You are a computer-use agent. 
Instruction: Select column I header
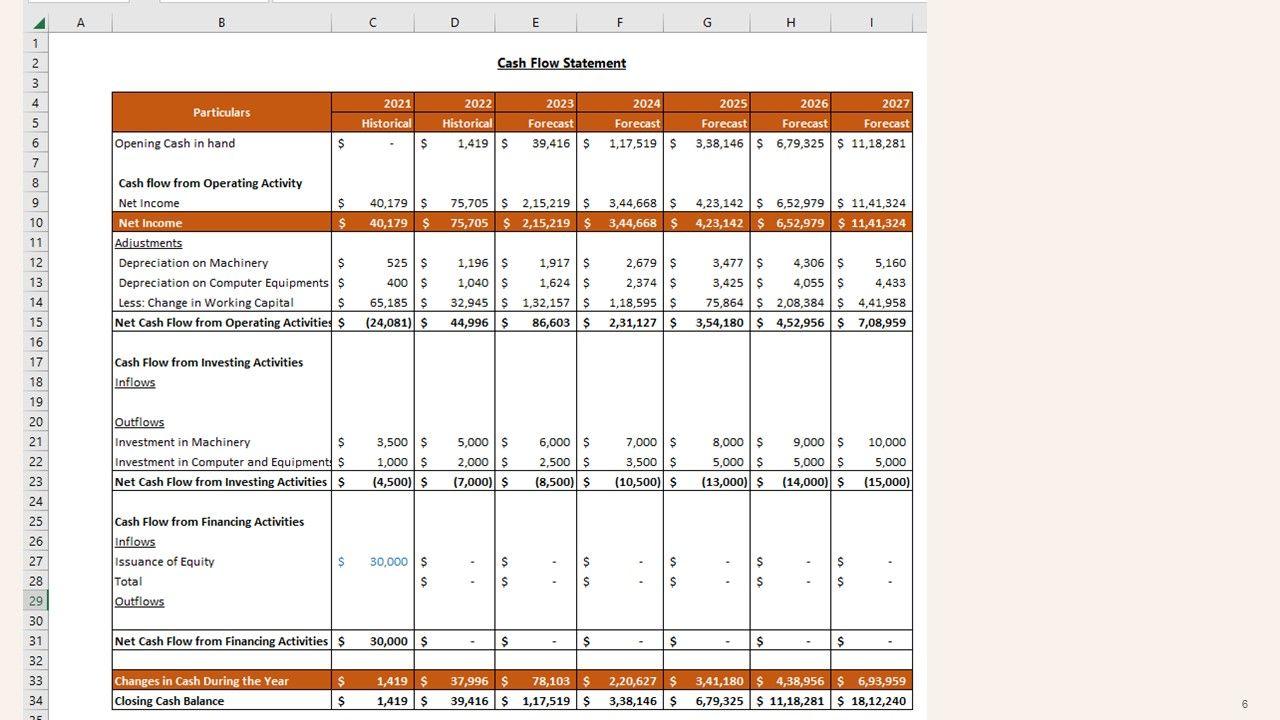(870, 22)
